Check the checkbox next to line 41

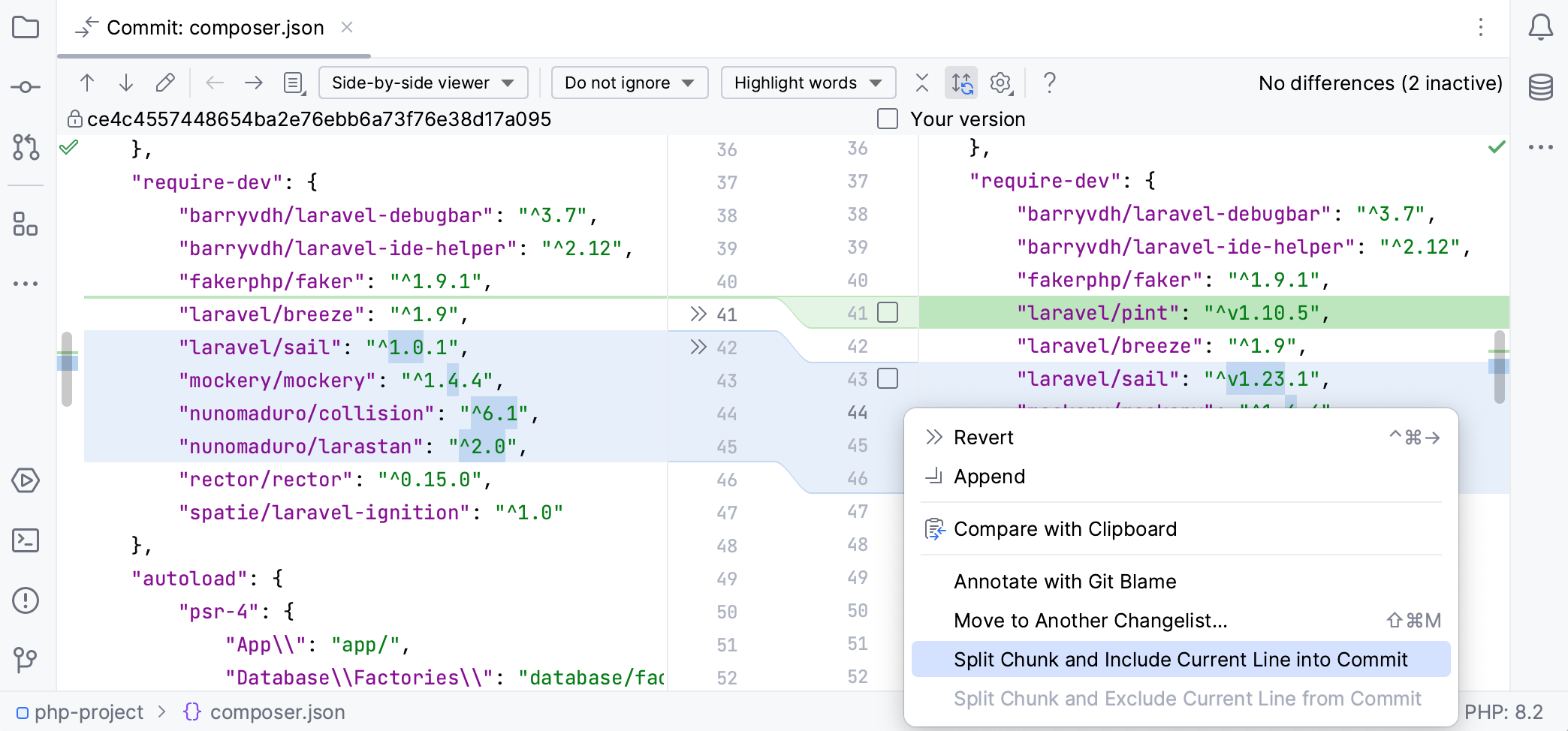pos(887,314)
